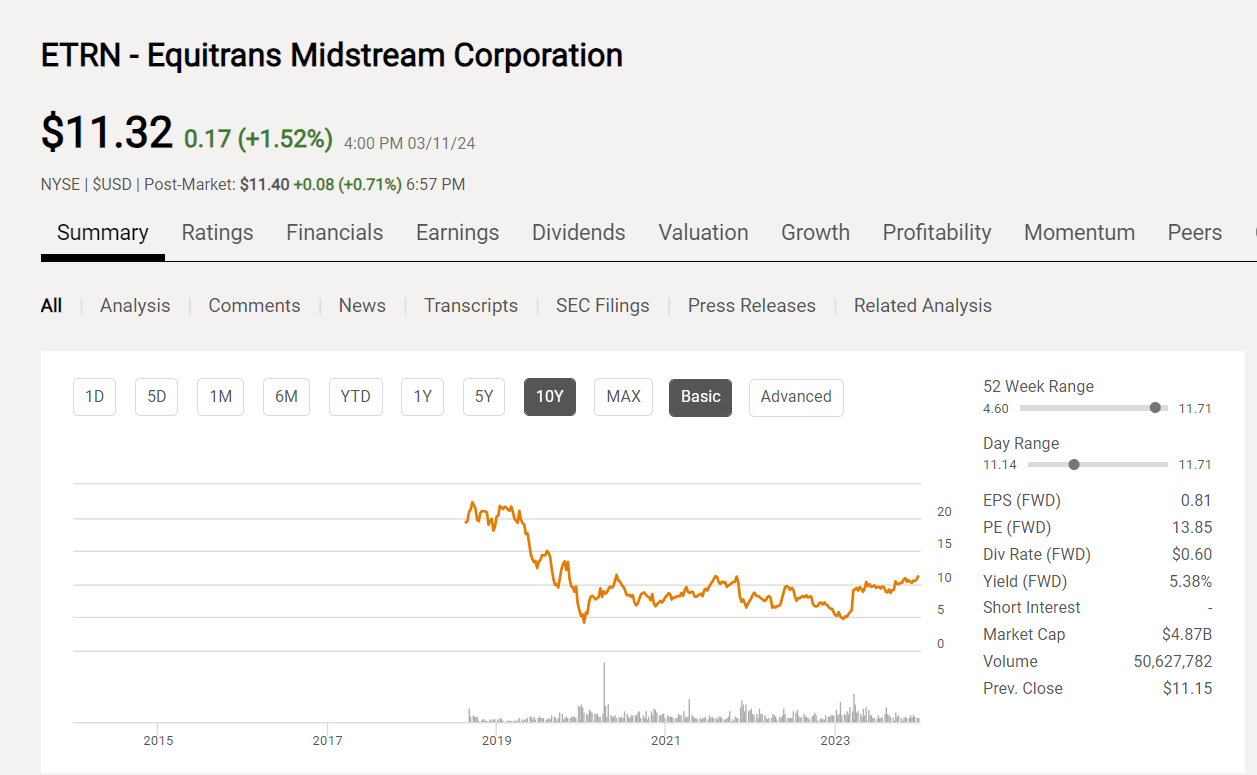1257x775 pixels.
Task: Switch chart to 5Y range
Action: point(484,397)
